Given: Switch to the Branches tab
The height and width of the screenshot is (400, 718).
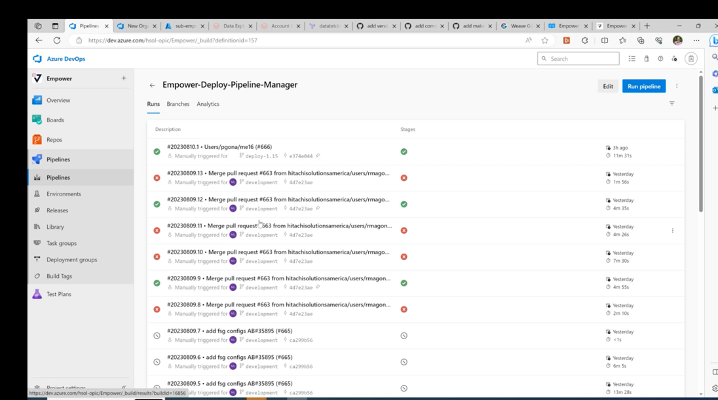Looking at the screenshot, I should (x=178, y=104).
